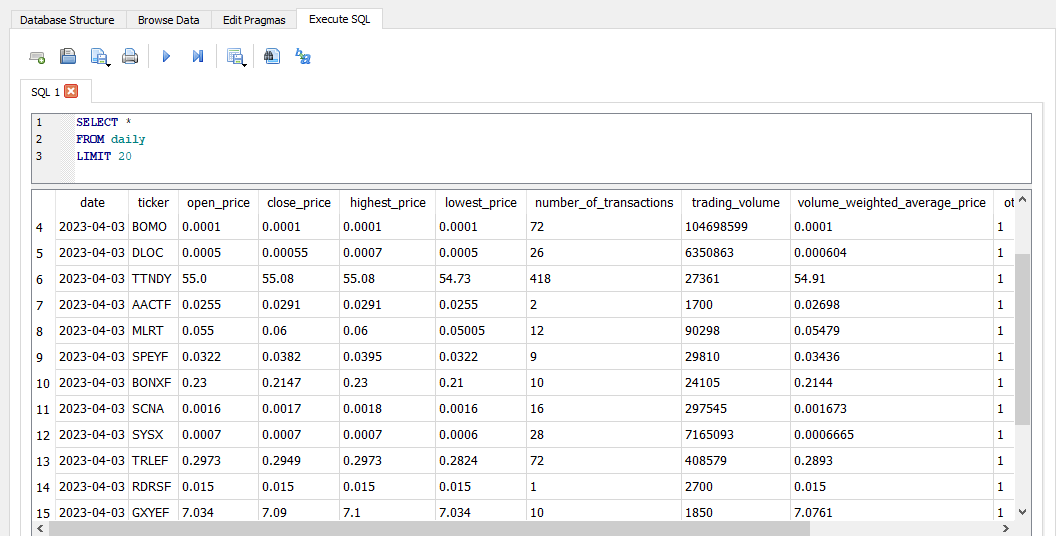Switch to the Browse Data tab

point(168,20)
